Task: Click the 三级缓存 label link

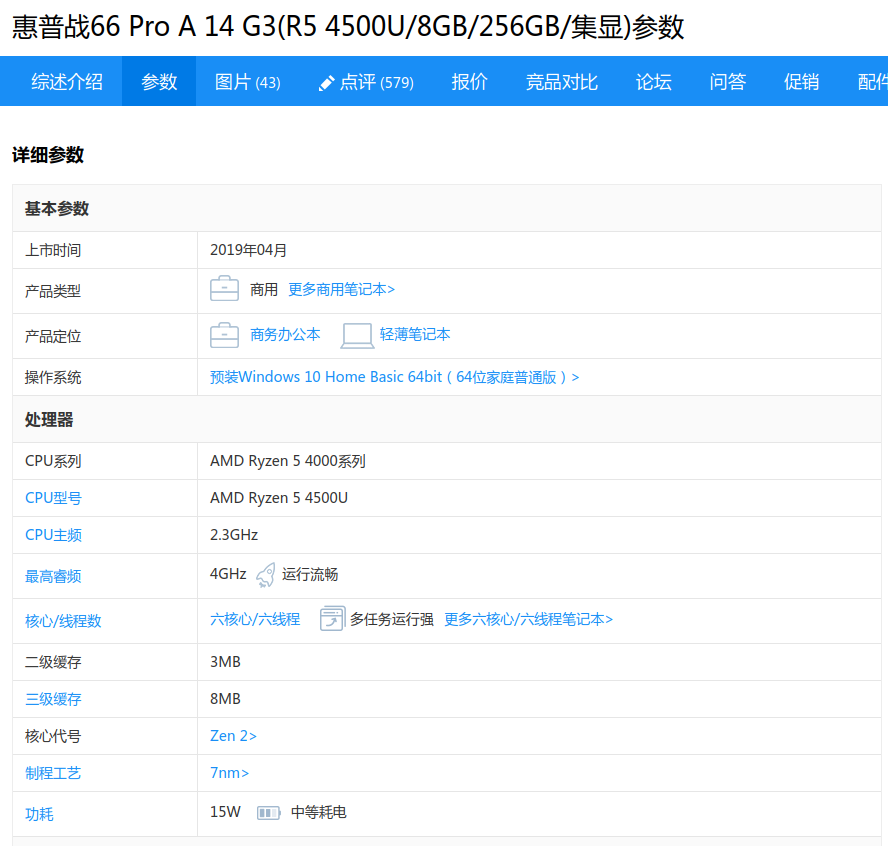Action: coord(53,699)
